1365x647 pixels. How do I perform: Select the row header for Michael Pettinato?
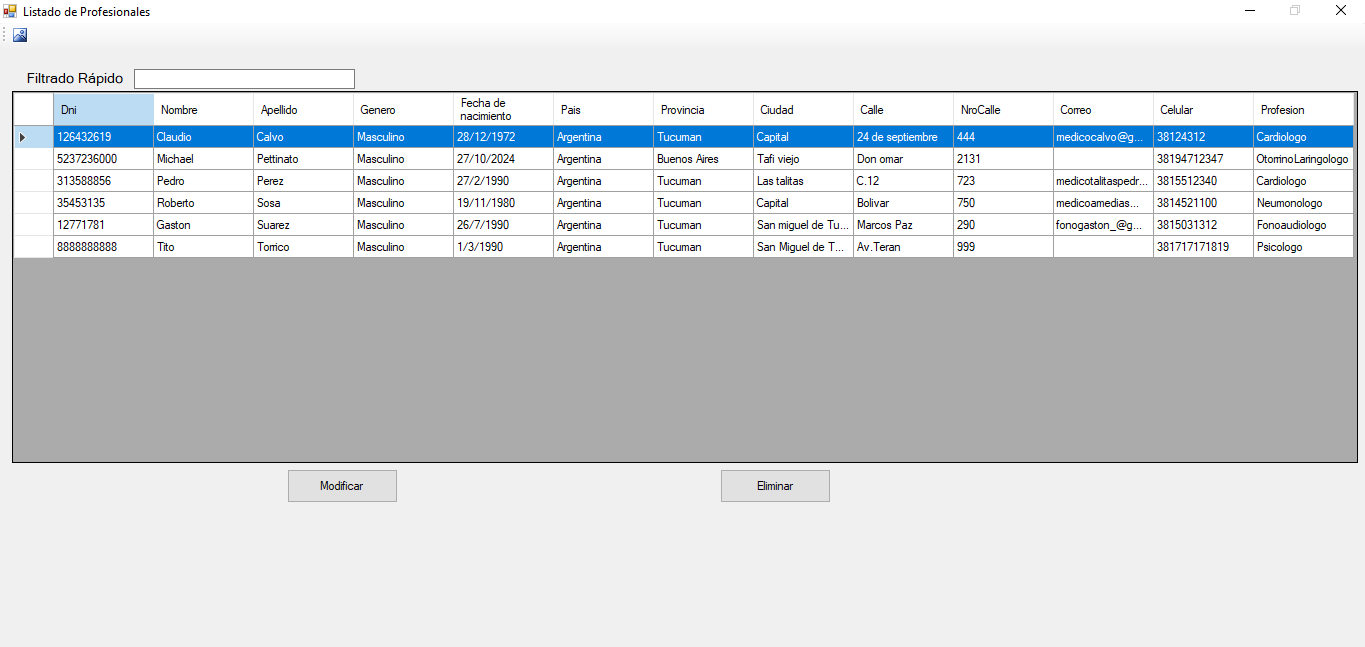pyautogui.click(x=33, y=159)
